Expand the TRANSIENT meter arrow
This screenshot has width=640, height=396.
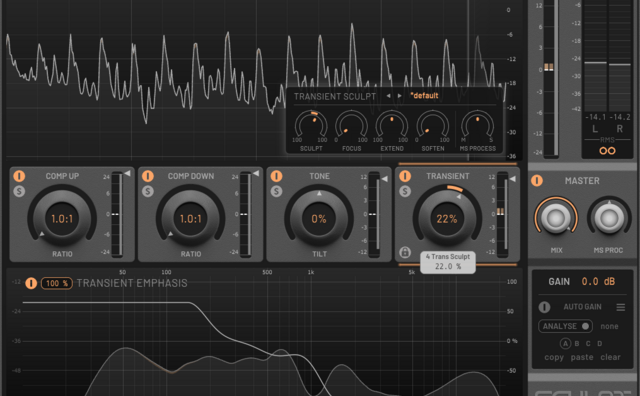click(x=513, y=179)
